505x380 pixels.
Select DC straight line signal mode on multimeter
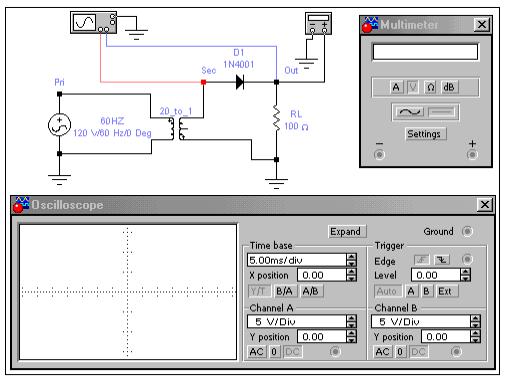[x=442, y=112]
